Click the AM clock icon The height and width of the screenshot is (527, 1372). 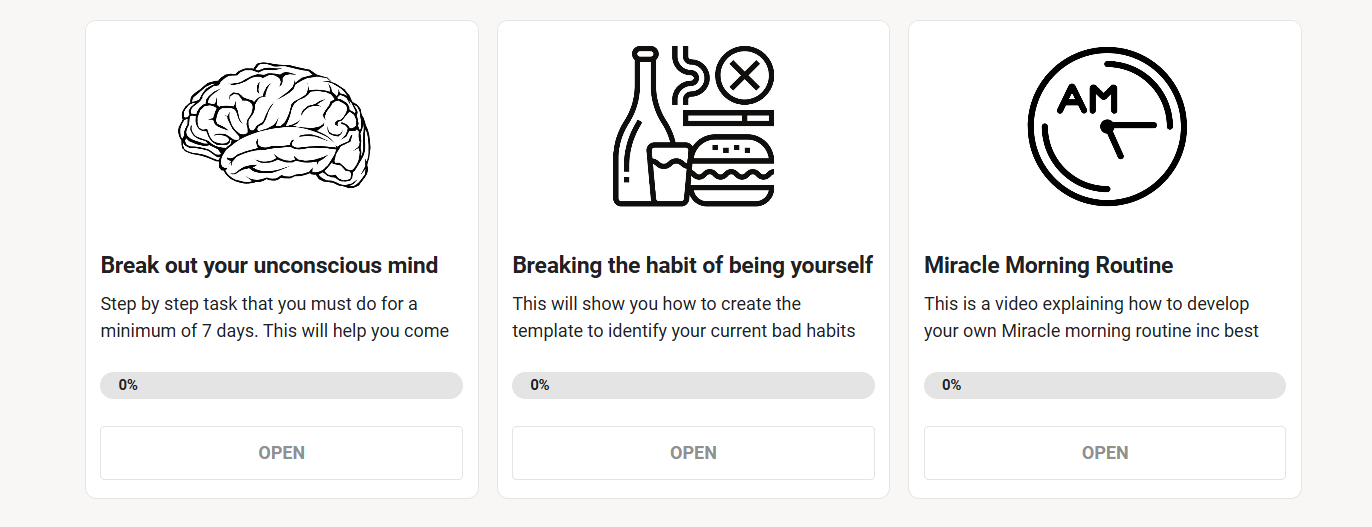(x=1106, y=125)
